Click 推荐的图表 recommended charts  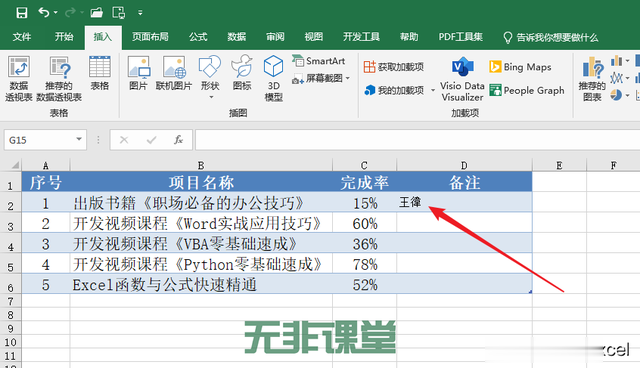point(592,79)
